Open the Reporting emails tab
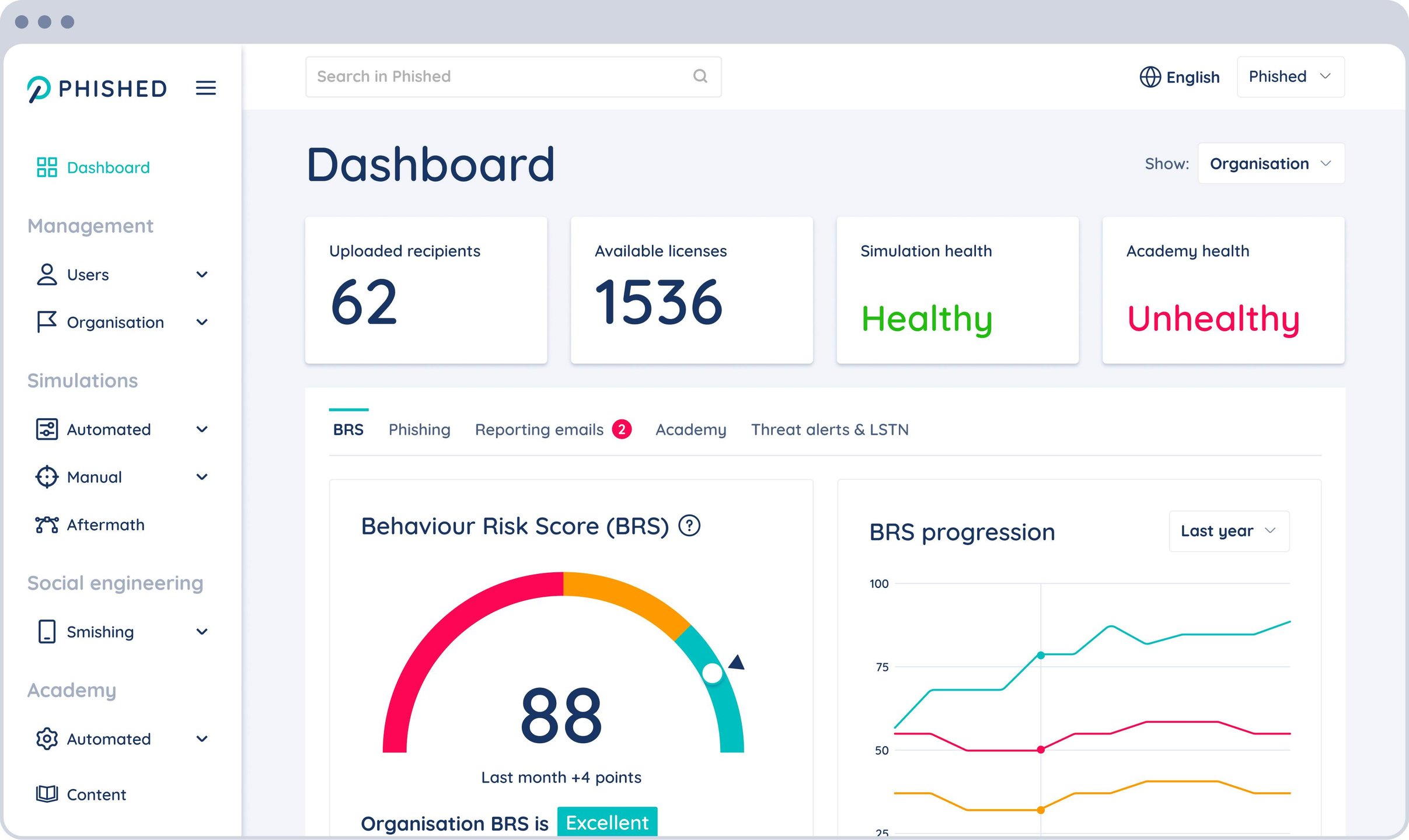The width and height of the screenshot is (1409, 840). point(539,429)
